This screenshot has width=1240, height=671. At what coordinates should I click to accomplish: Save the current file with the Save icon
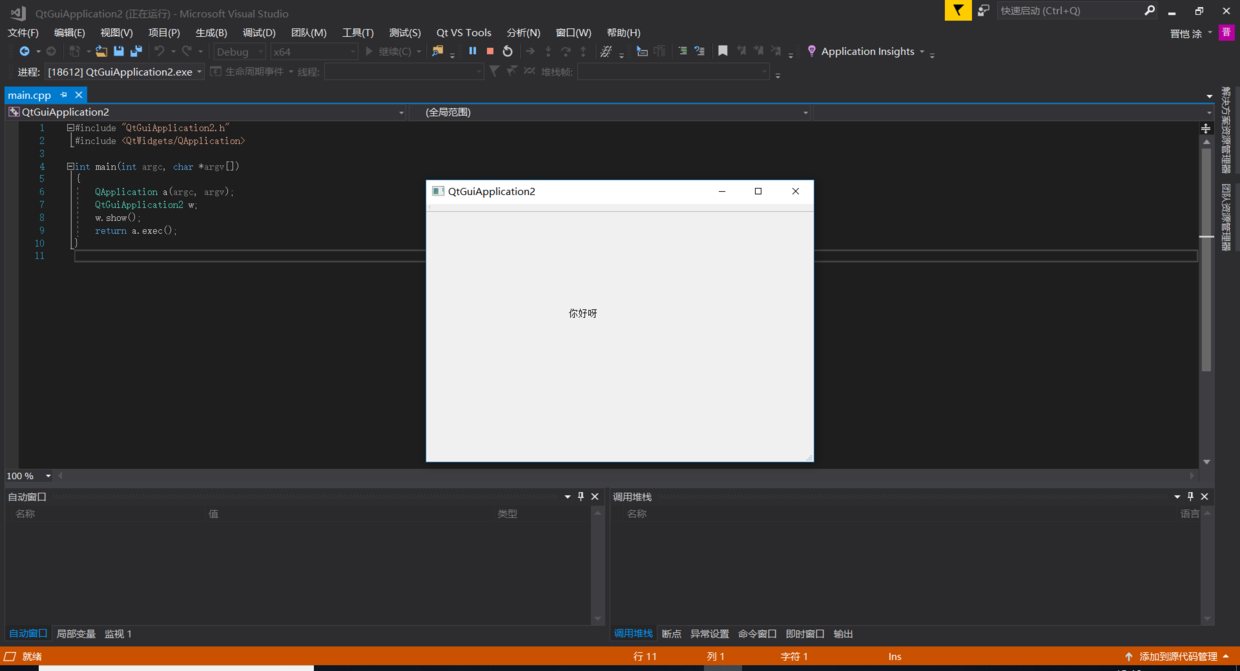[x=119, y=51]
